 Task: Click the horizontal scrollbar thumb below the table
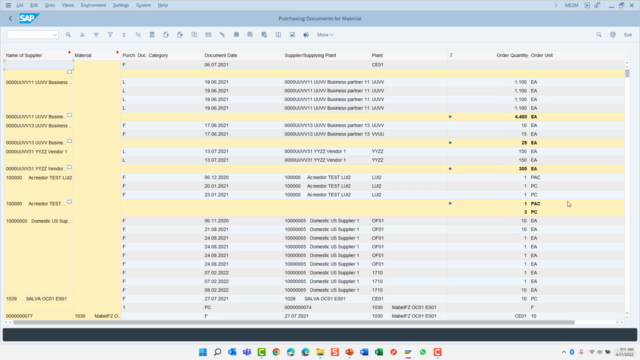click(294, 322)
